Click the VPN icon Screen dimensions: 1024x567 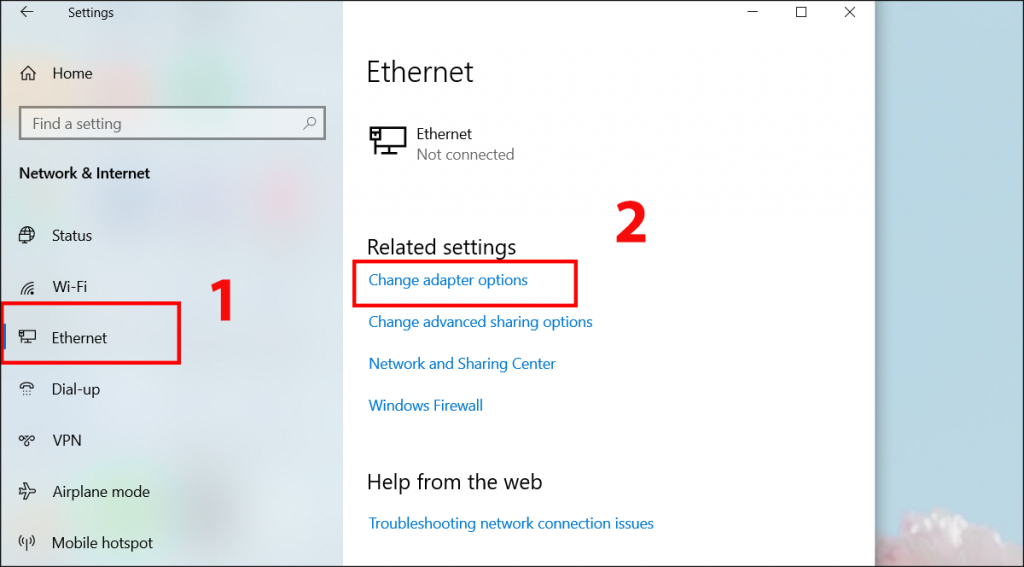[27, 440]
